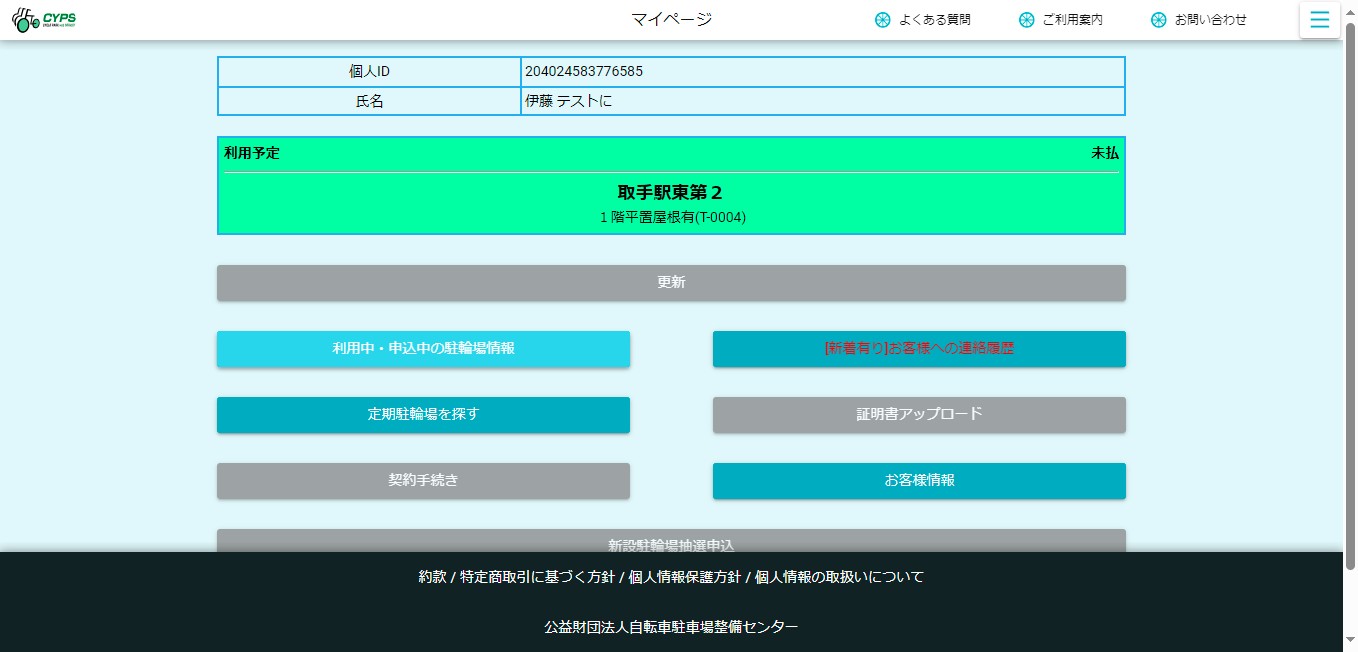Click the 契約手続き button
Screen dimensions: 1358x652
[423, 481]
